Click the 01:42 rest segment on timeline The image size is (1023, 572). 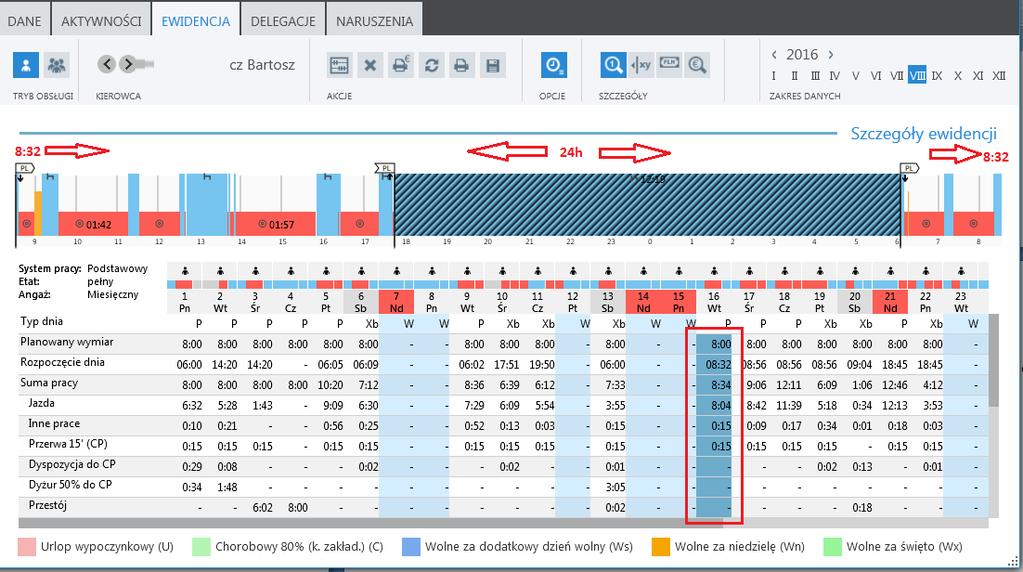tap(93, 224)
